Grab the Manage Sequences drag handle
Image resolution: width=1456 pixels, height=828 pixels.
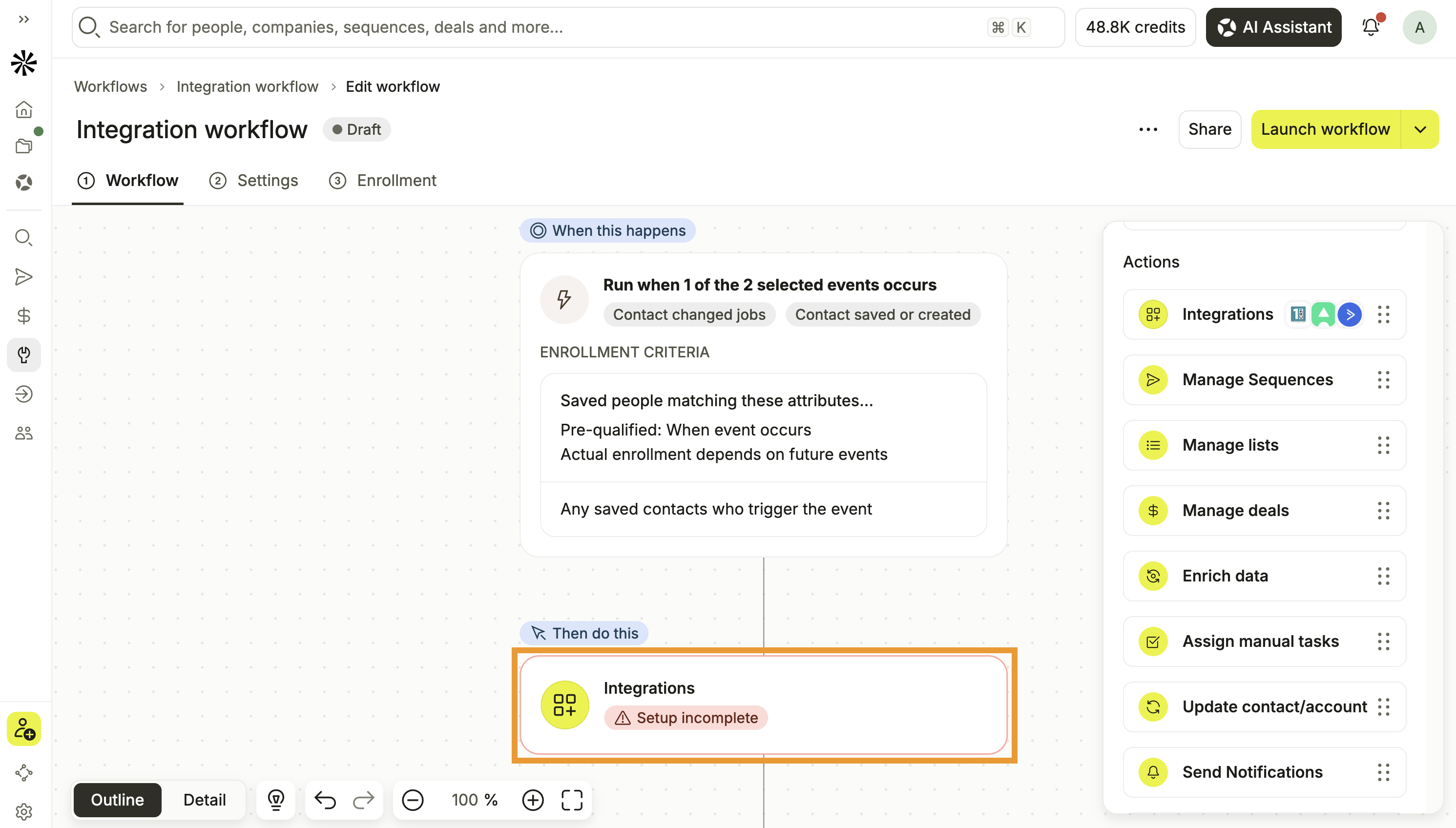click(x=1384, y=380)
